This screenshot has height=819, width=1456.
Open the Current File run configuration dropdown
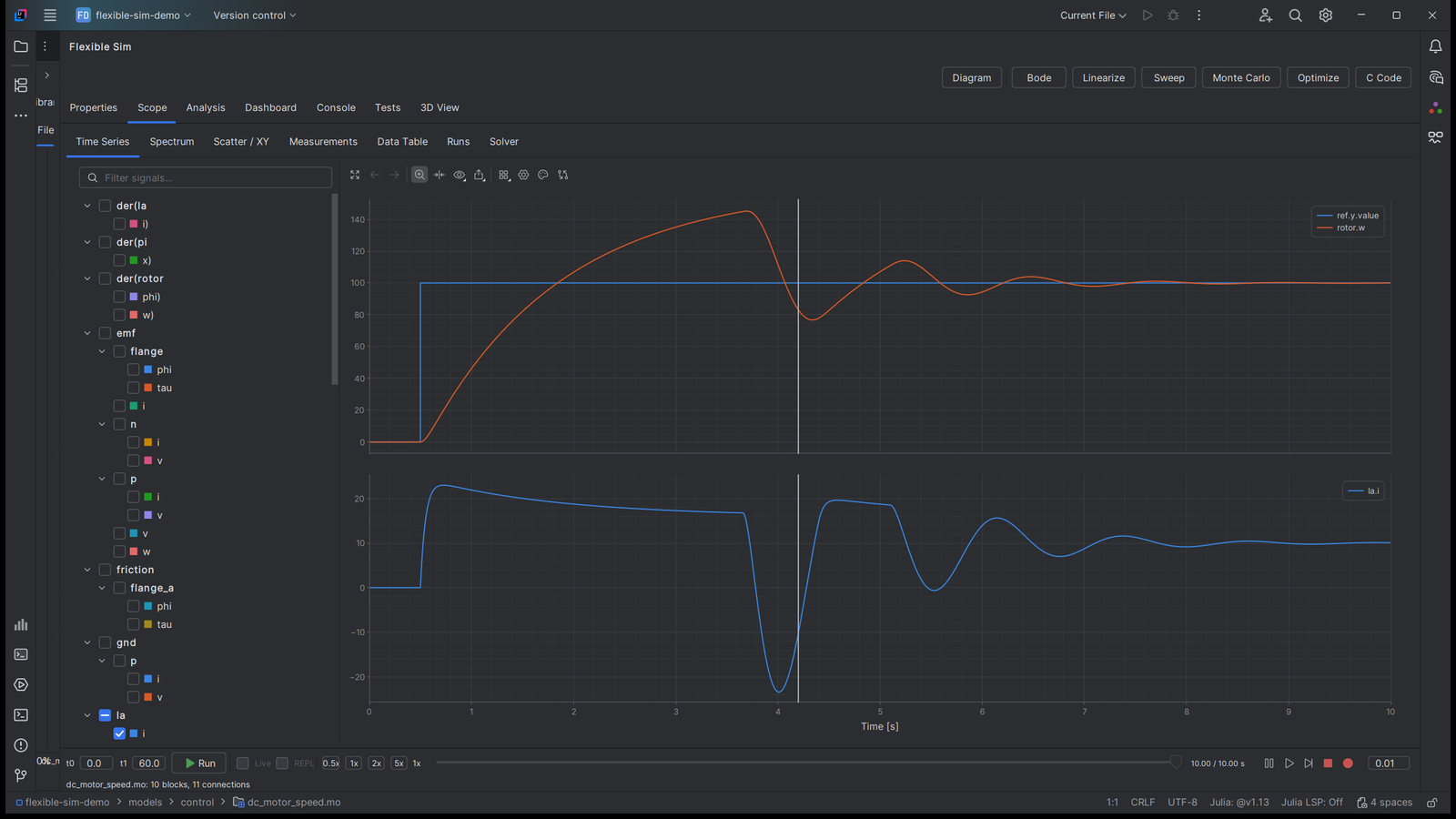pos(1093,15)
